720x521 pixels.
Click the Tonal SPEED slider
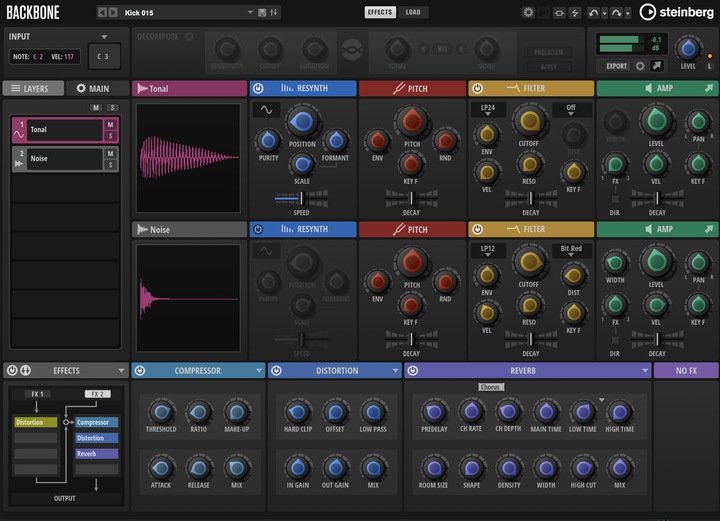(x=301, y=198)
